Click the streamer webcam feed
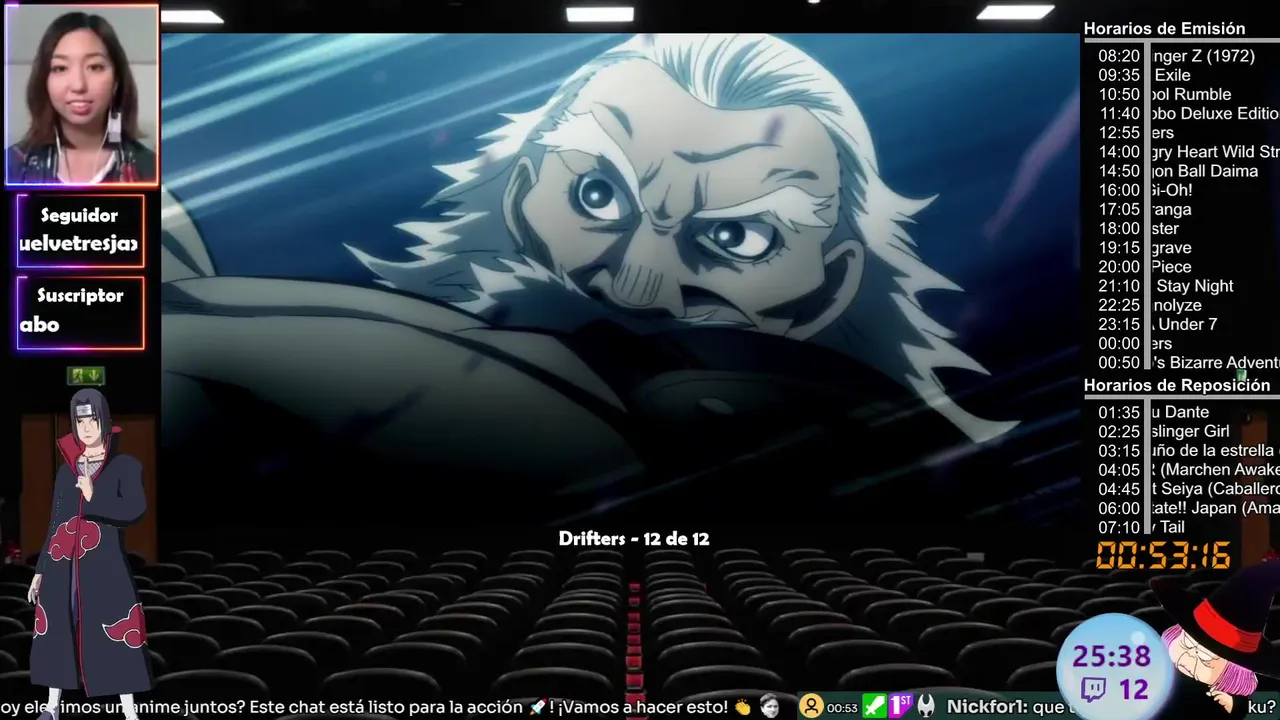Viewport: 1280px width, 720px height. coord(81,95)
